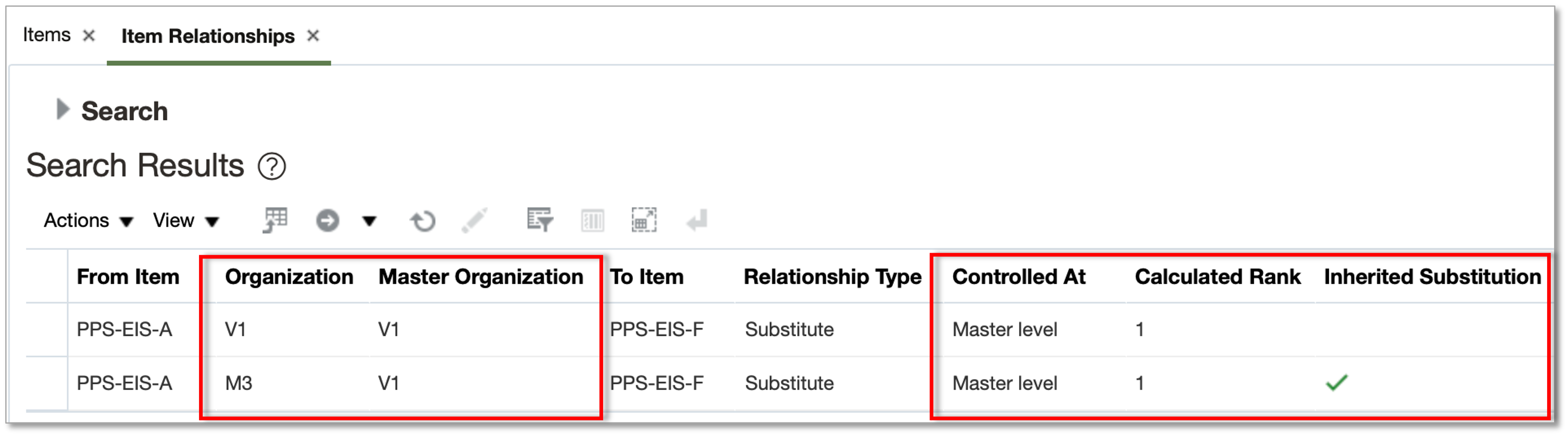Sort by the Calculated Rank column header
Viewport: 1568px width, 436px height.
coord(1217,277)
